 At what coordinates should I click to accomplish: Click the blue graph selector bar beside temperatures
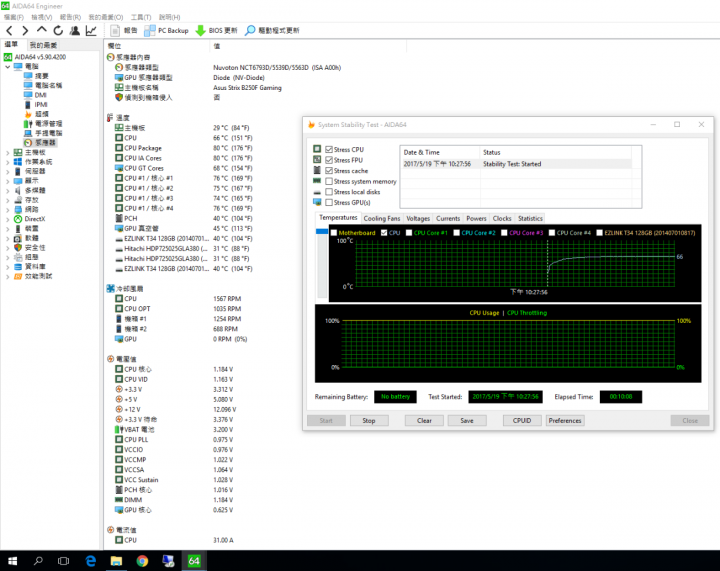pyautogui.click(x=322, y=231)
